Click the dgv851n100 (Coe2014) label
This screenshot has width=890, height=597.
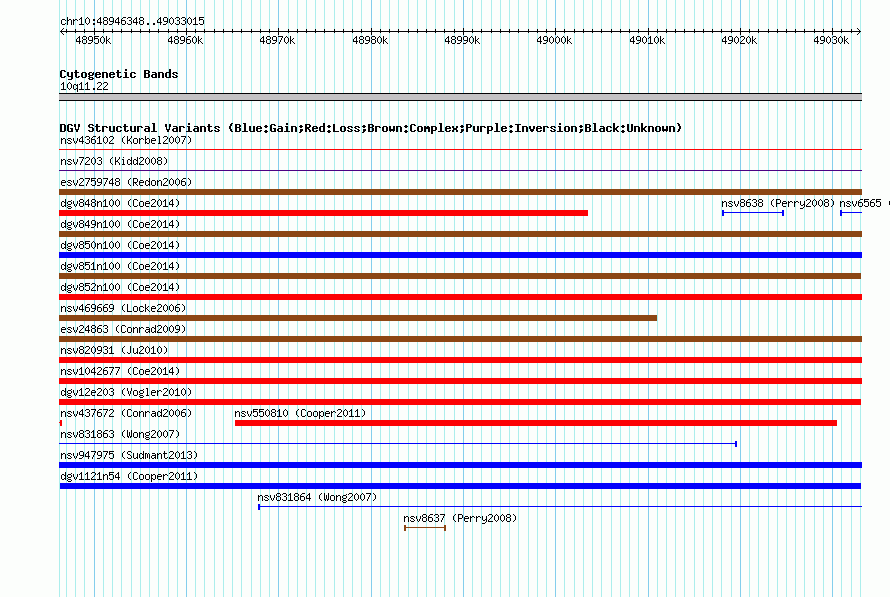click(120, 266)
